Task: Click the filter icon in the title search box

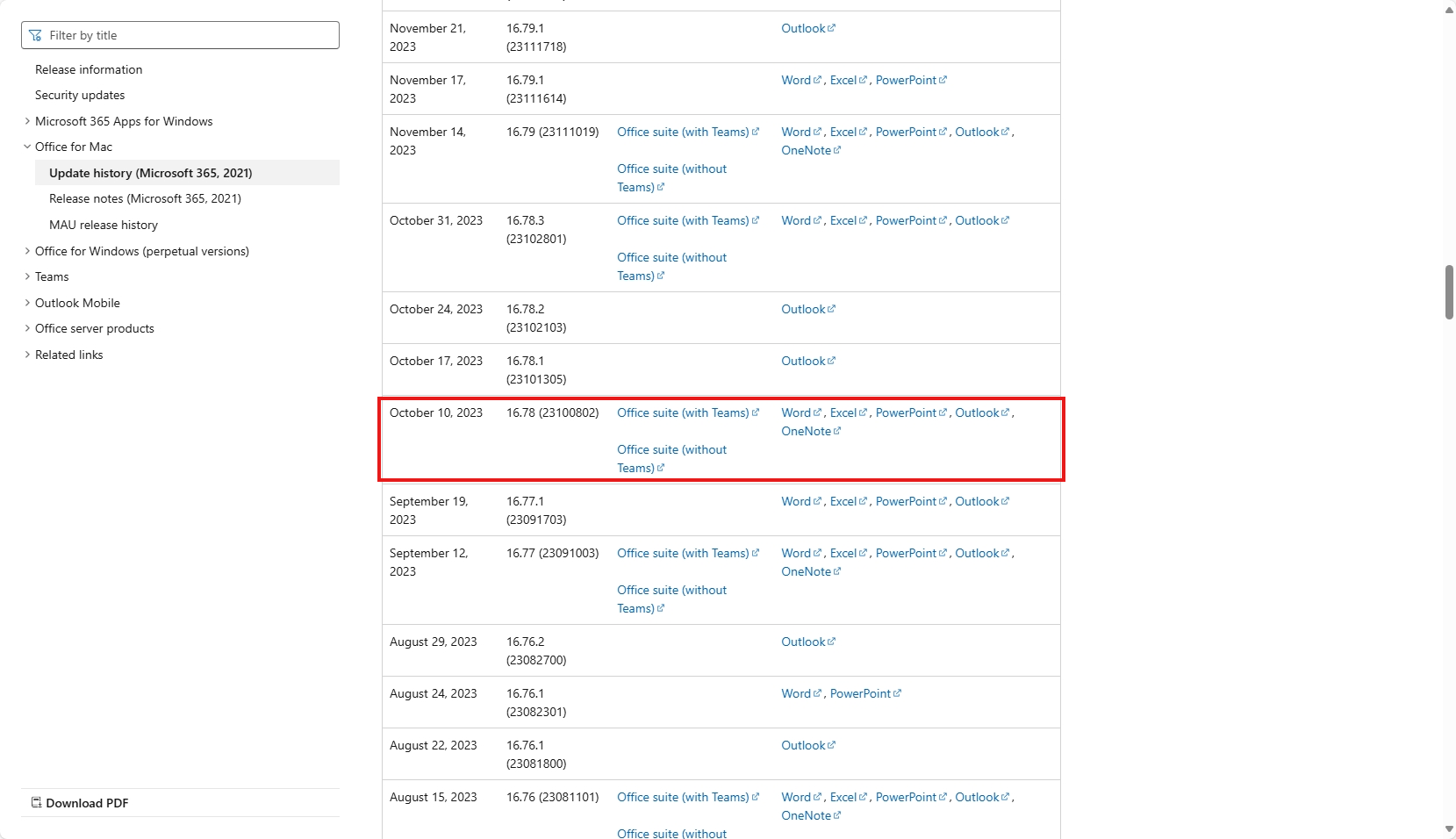Action: (35, 35)
